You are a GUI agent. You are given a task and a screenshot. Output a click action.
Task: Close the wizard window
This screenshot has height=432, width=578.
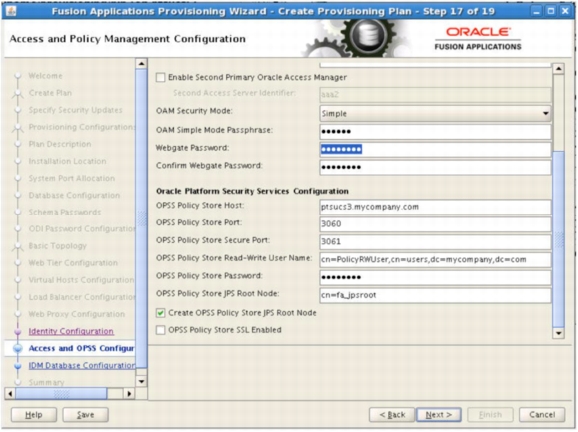(x=565, y=11)
